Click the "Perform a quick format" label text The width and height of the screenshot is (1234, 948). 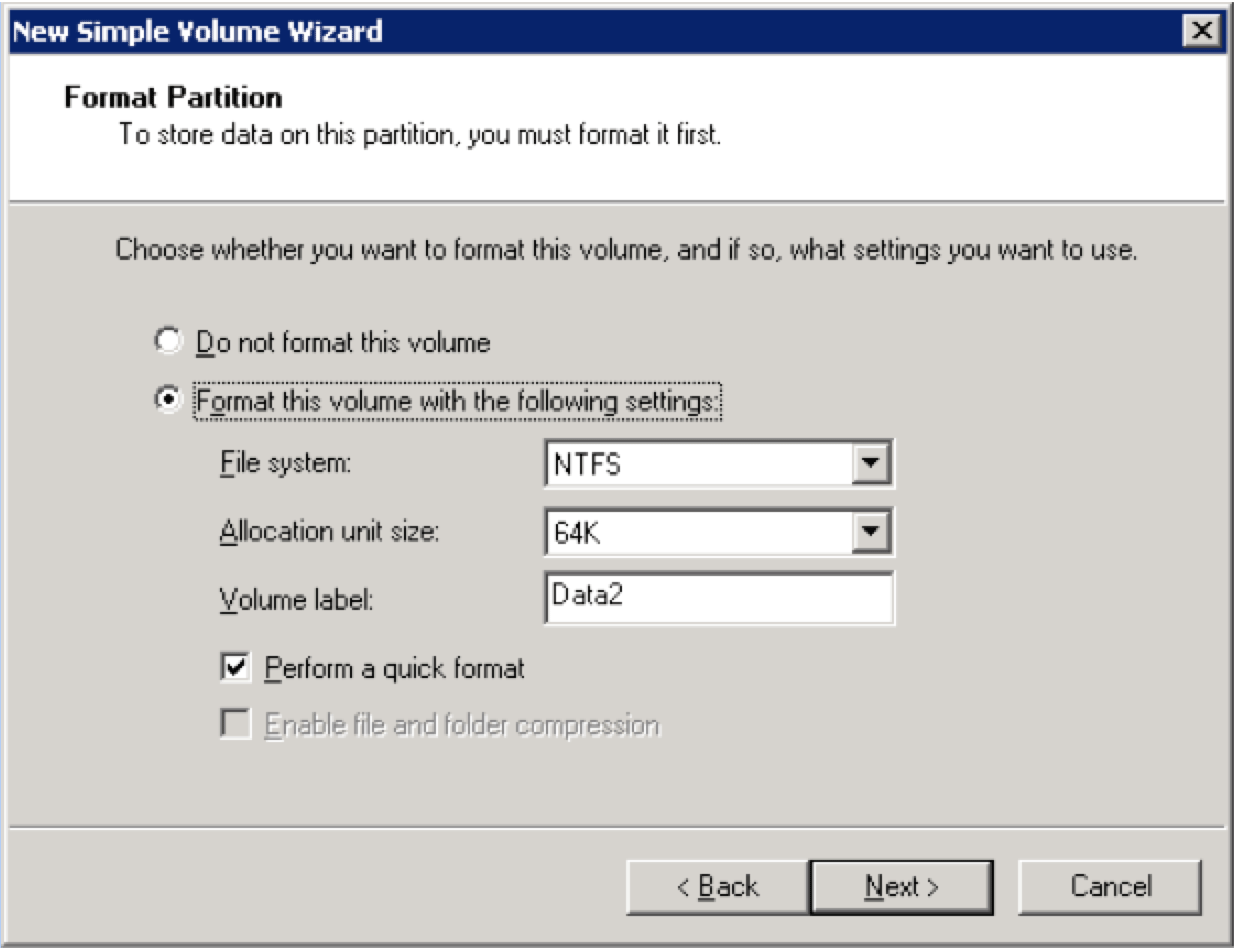[394, 668]
